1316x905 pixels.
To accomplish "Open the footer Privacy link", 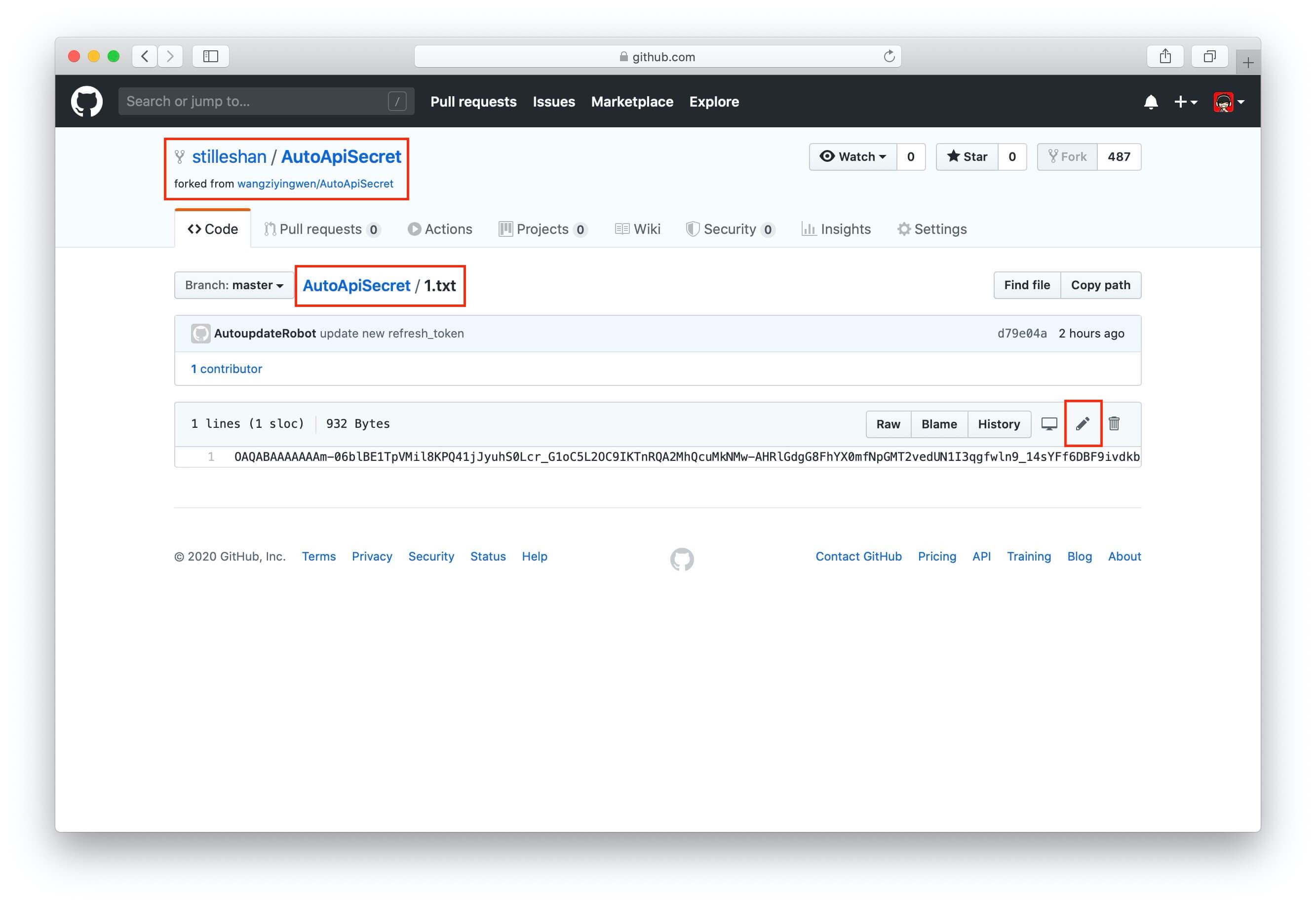I will (372, 557).
